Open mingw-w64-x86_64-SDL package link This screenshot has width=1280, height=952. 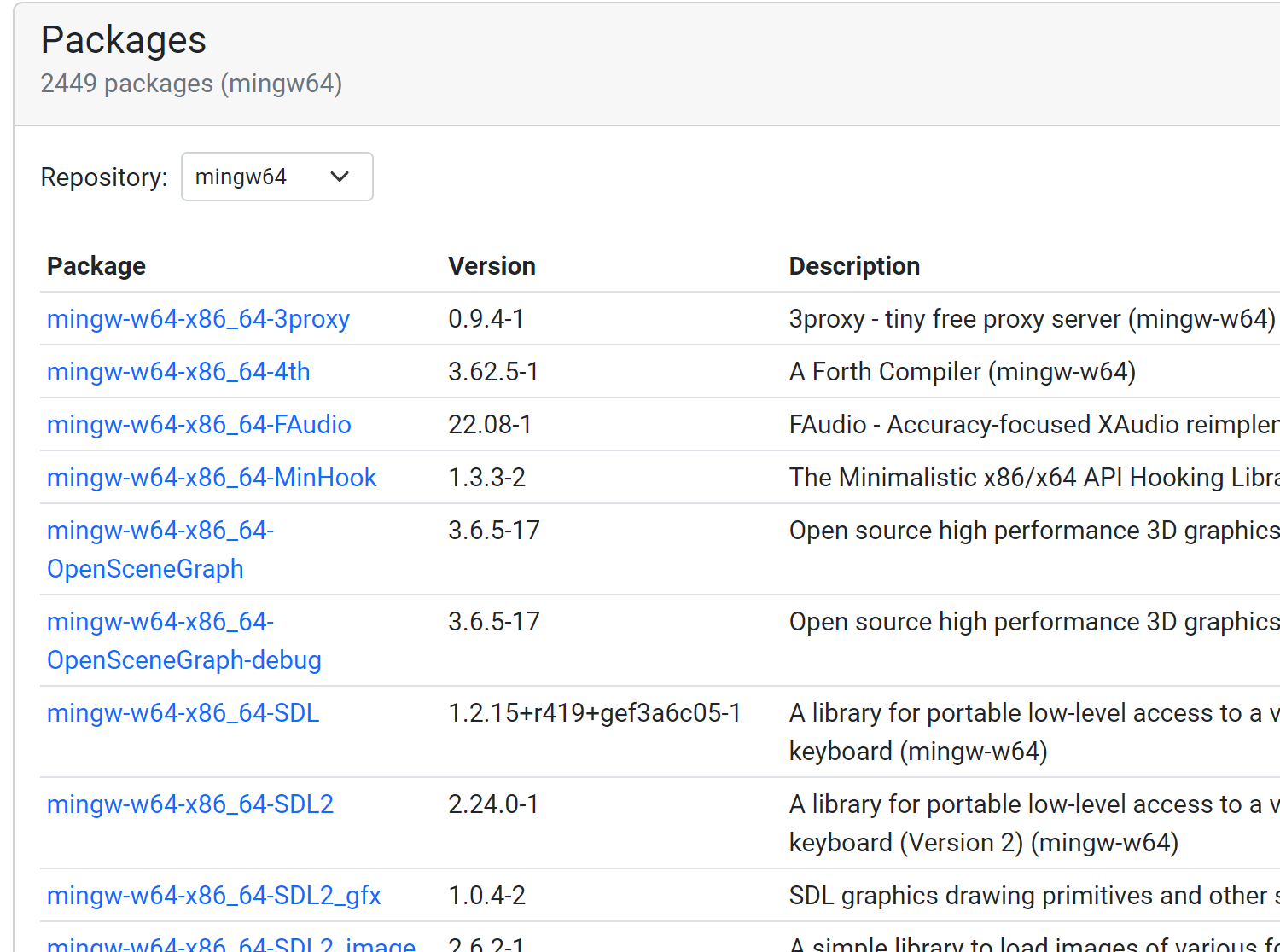click(x=183, y=713)
